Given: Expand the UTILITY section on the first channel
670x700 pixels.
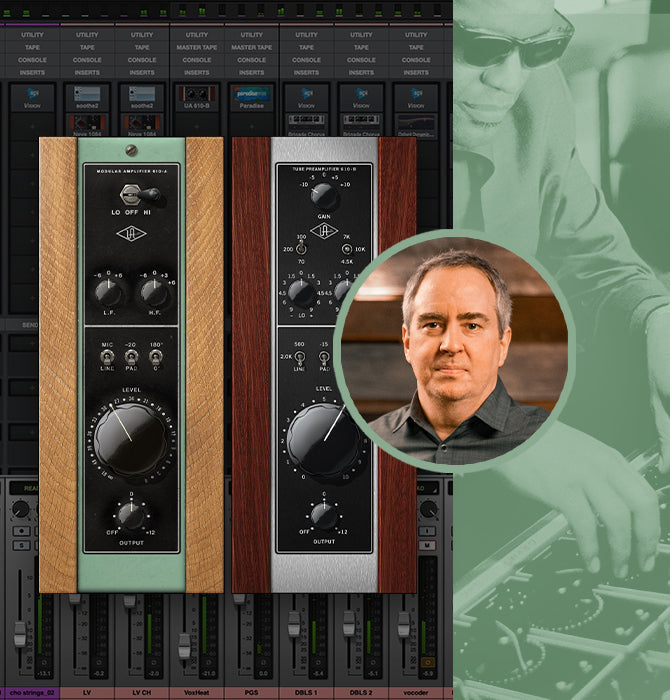Looking at the screenshot, I should (x=33, y=34).
